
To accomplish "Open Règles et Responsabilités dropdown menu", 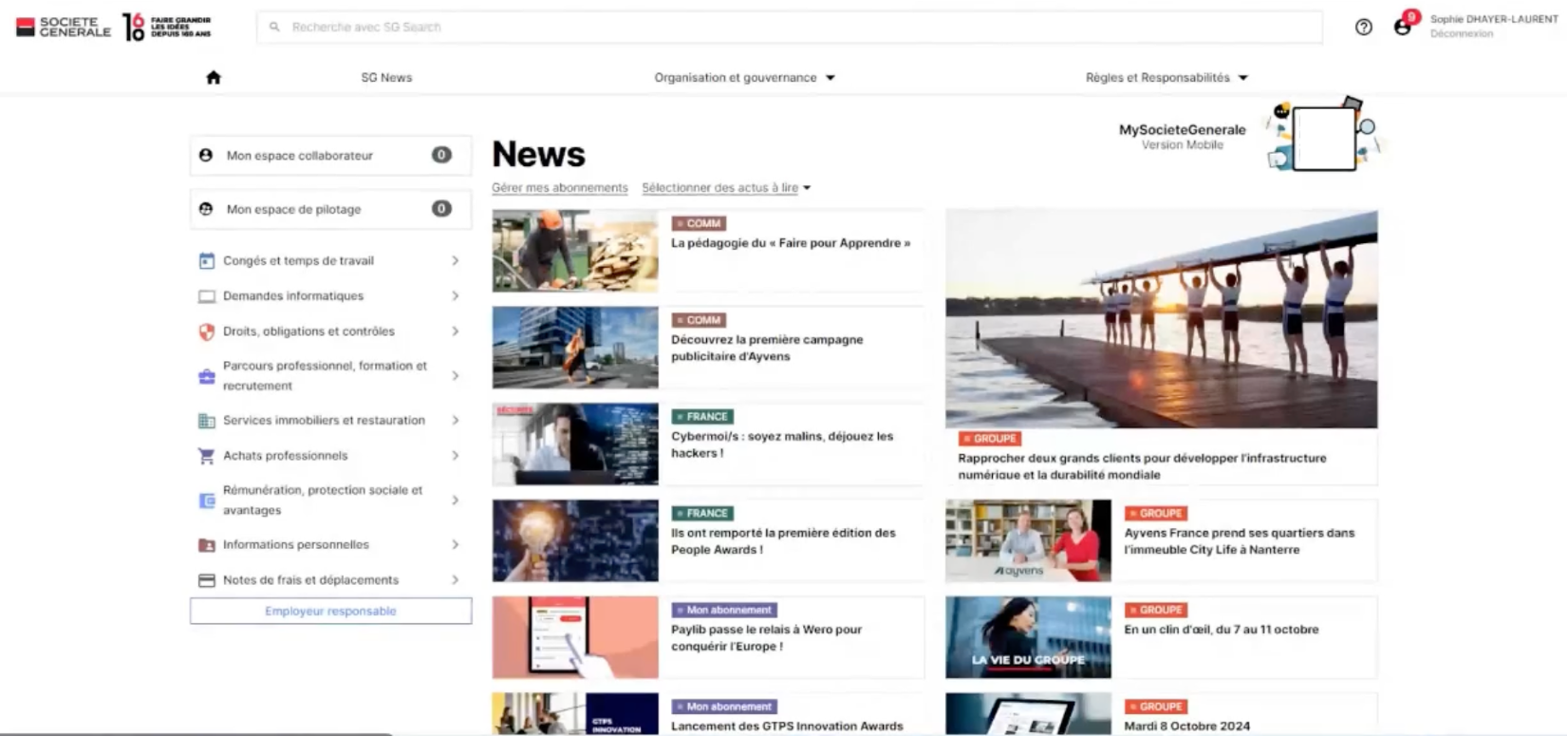I will point(1167,78).
